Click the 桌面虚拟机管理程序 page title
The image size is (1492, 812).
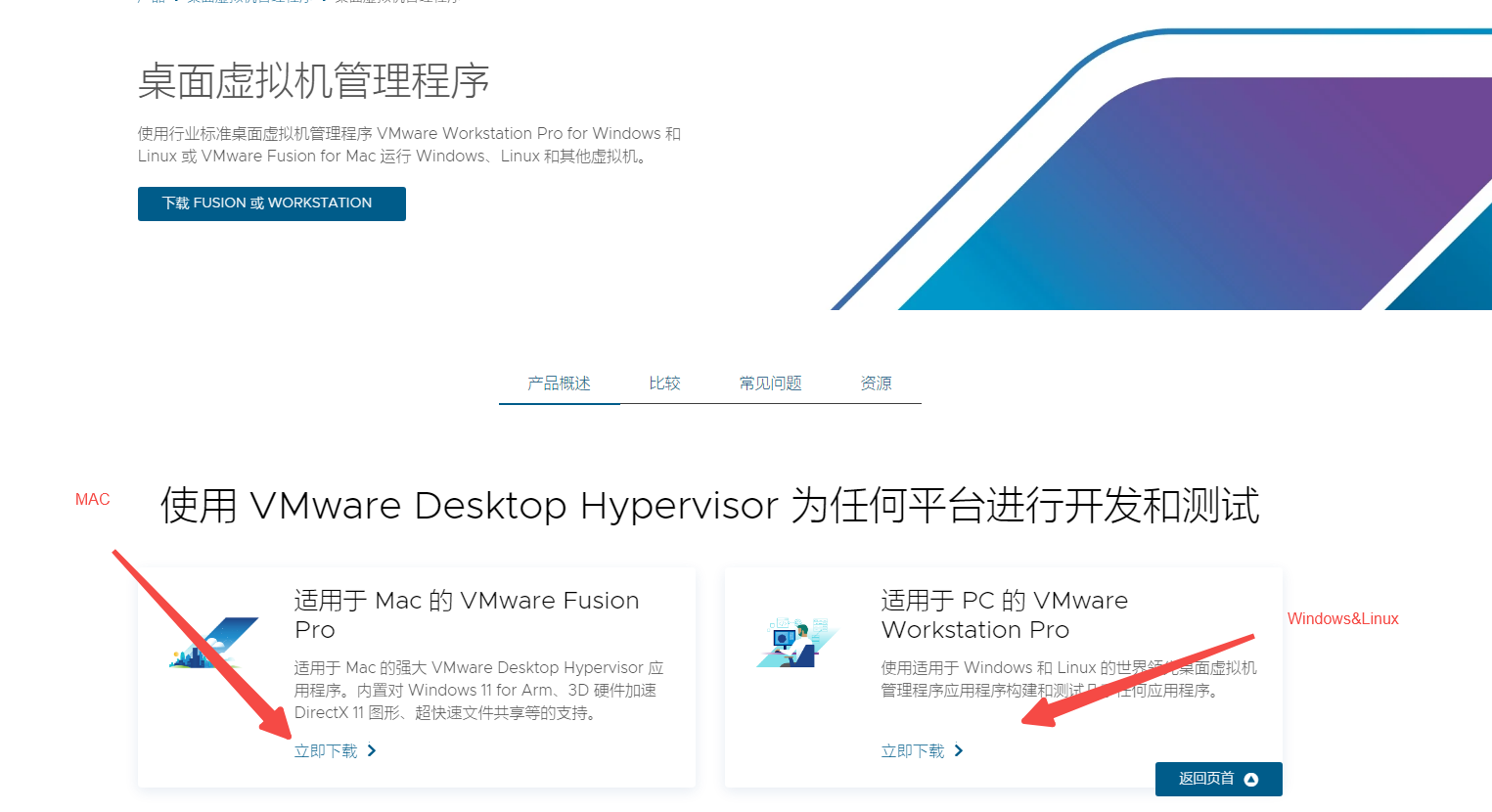pos(313,81)
